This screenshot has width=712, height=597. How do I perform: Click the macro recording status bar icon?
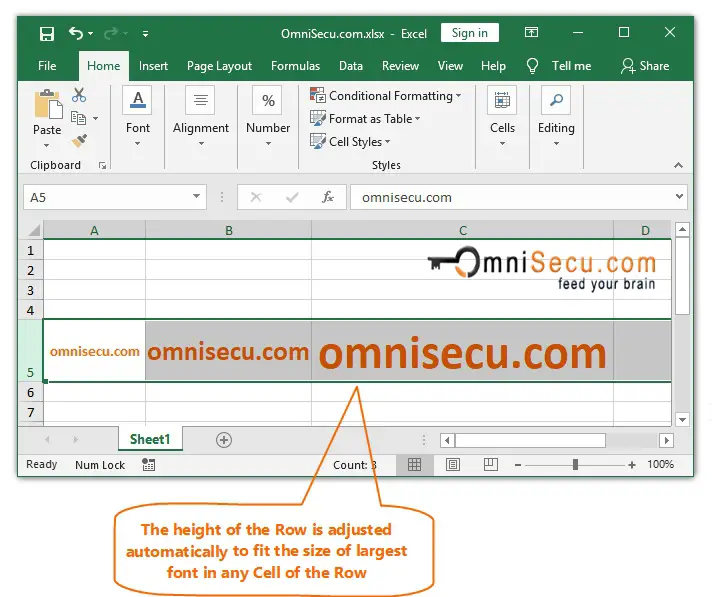pos(148,464)
